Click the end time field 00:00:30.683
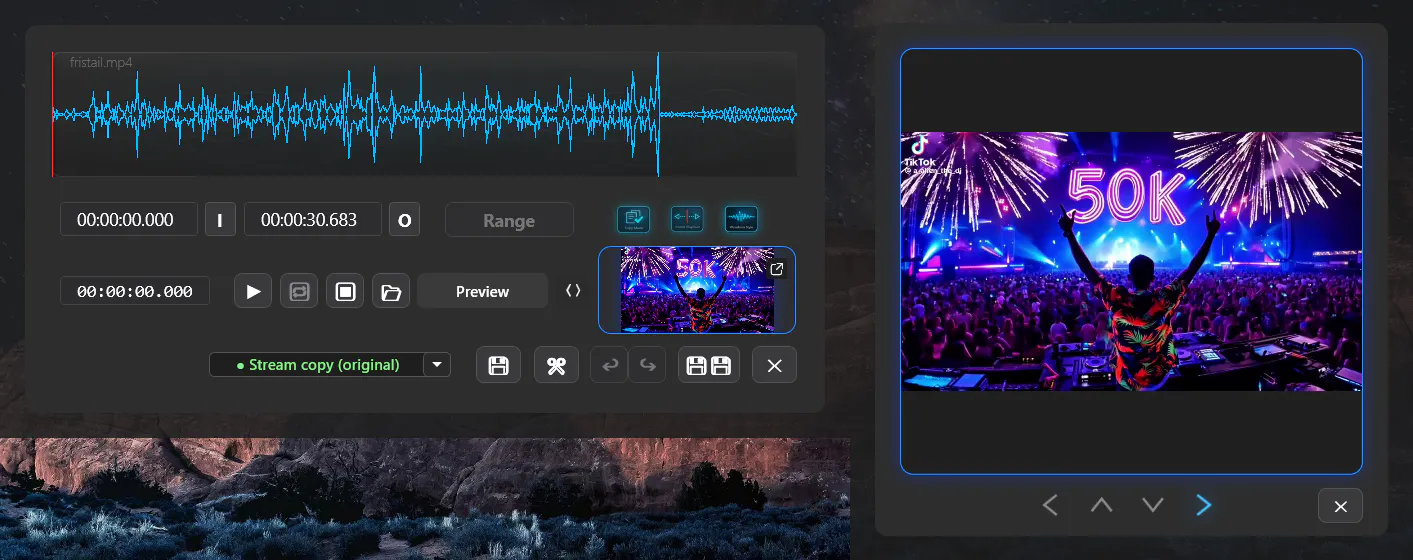 [313, 219]
